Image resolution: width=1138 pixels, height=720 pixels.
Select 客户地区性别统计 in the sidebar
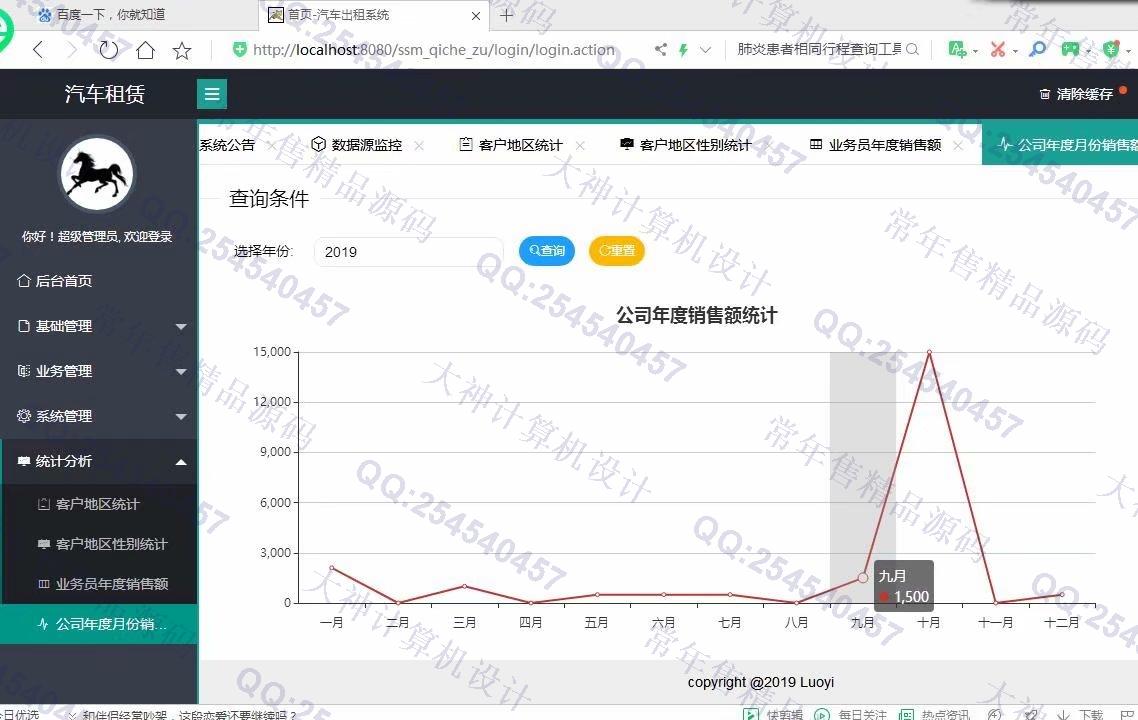[x=98, y=544]
